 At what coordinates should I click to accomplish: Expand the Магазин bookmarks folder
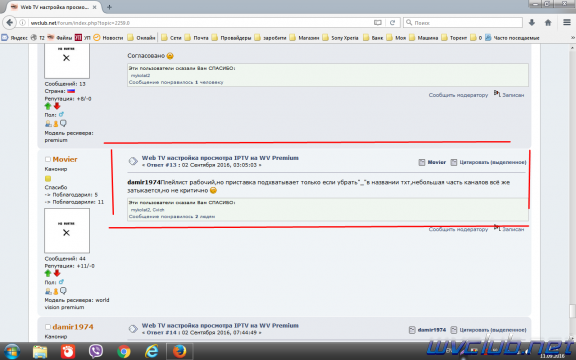pos(304,37)
